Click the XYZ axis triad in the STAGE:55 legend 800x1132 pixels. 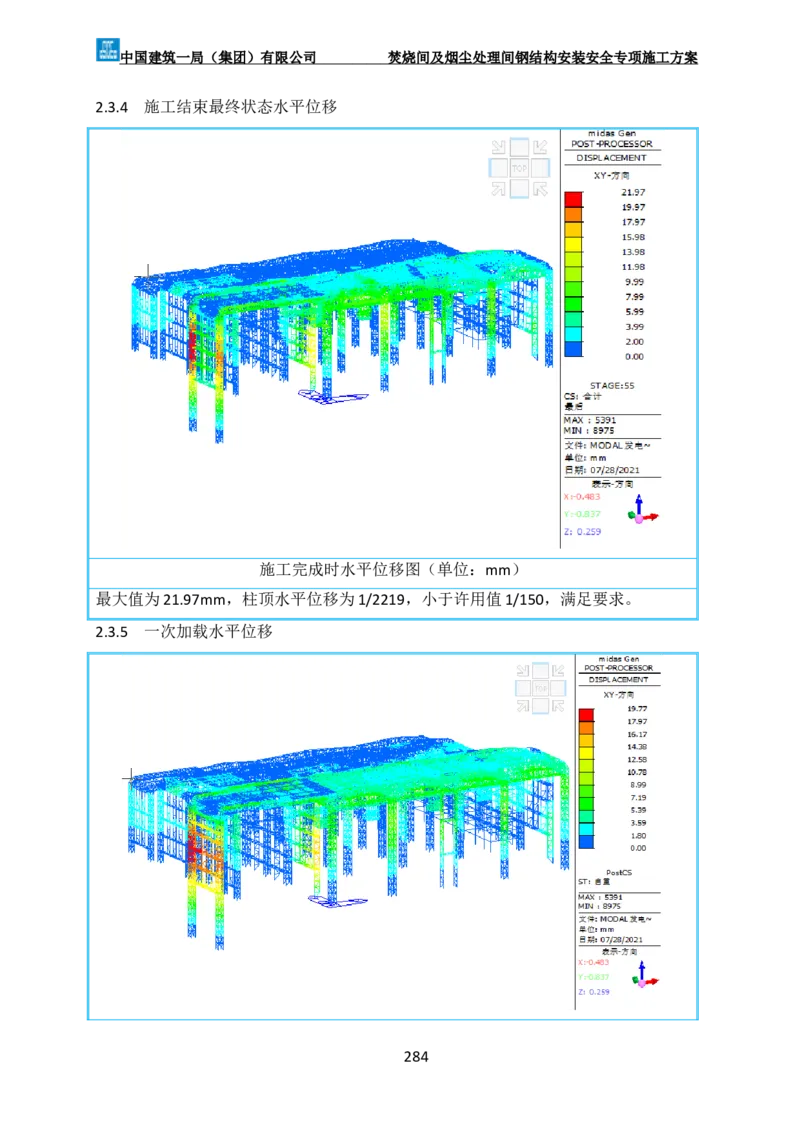(642, 512)
